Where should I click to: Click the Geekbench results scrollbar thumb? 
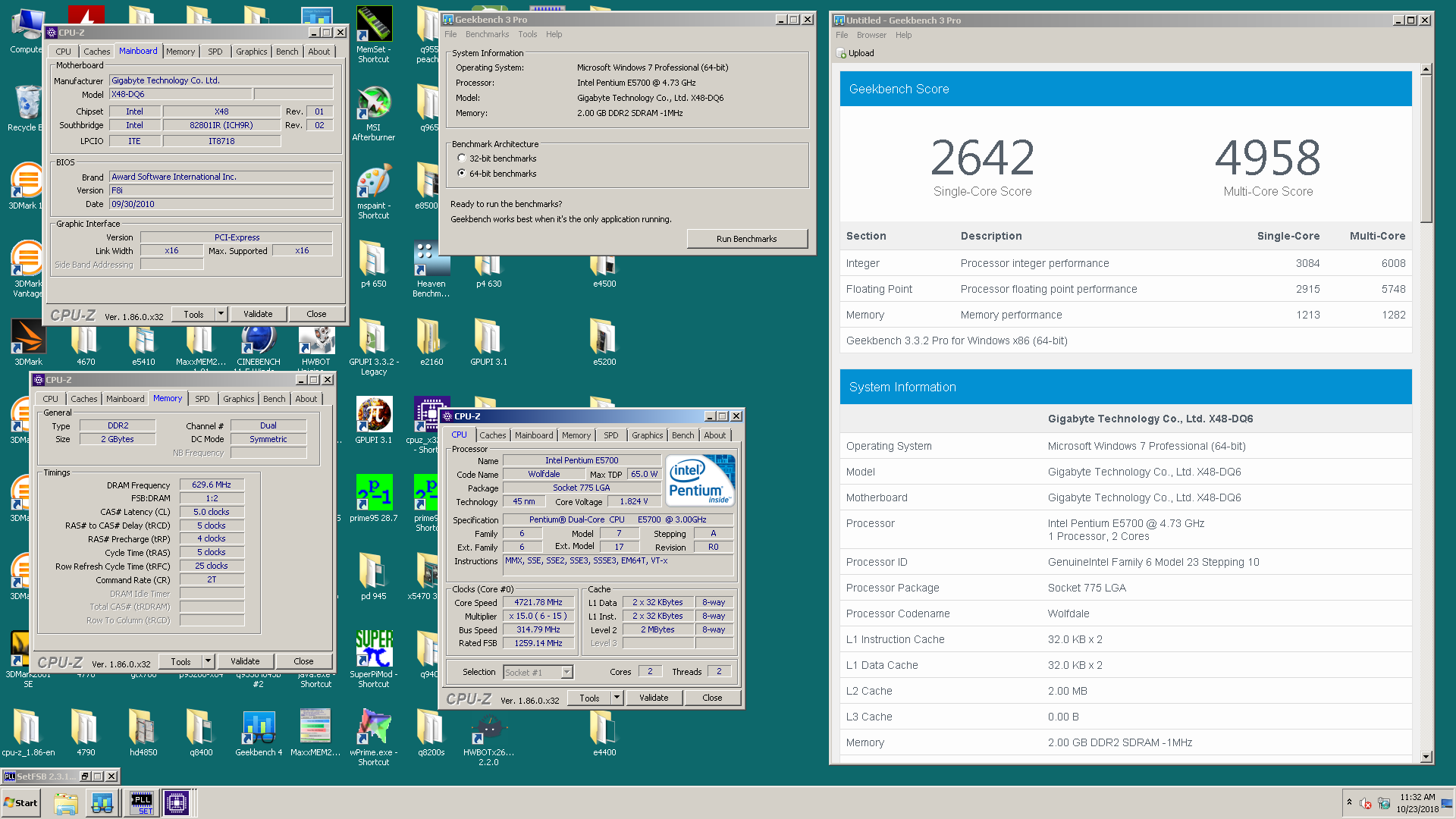coord(1426,149)
